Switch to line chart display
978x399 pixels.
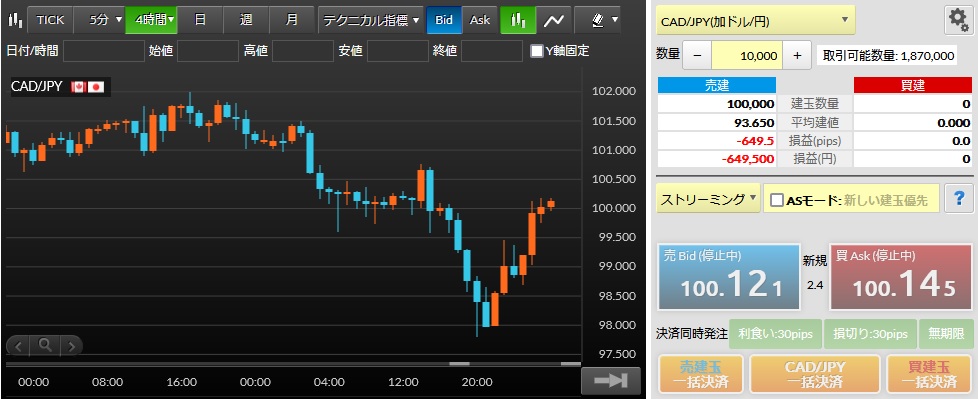pyautogui.click(x=554, y=20)
